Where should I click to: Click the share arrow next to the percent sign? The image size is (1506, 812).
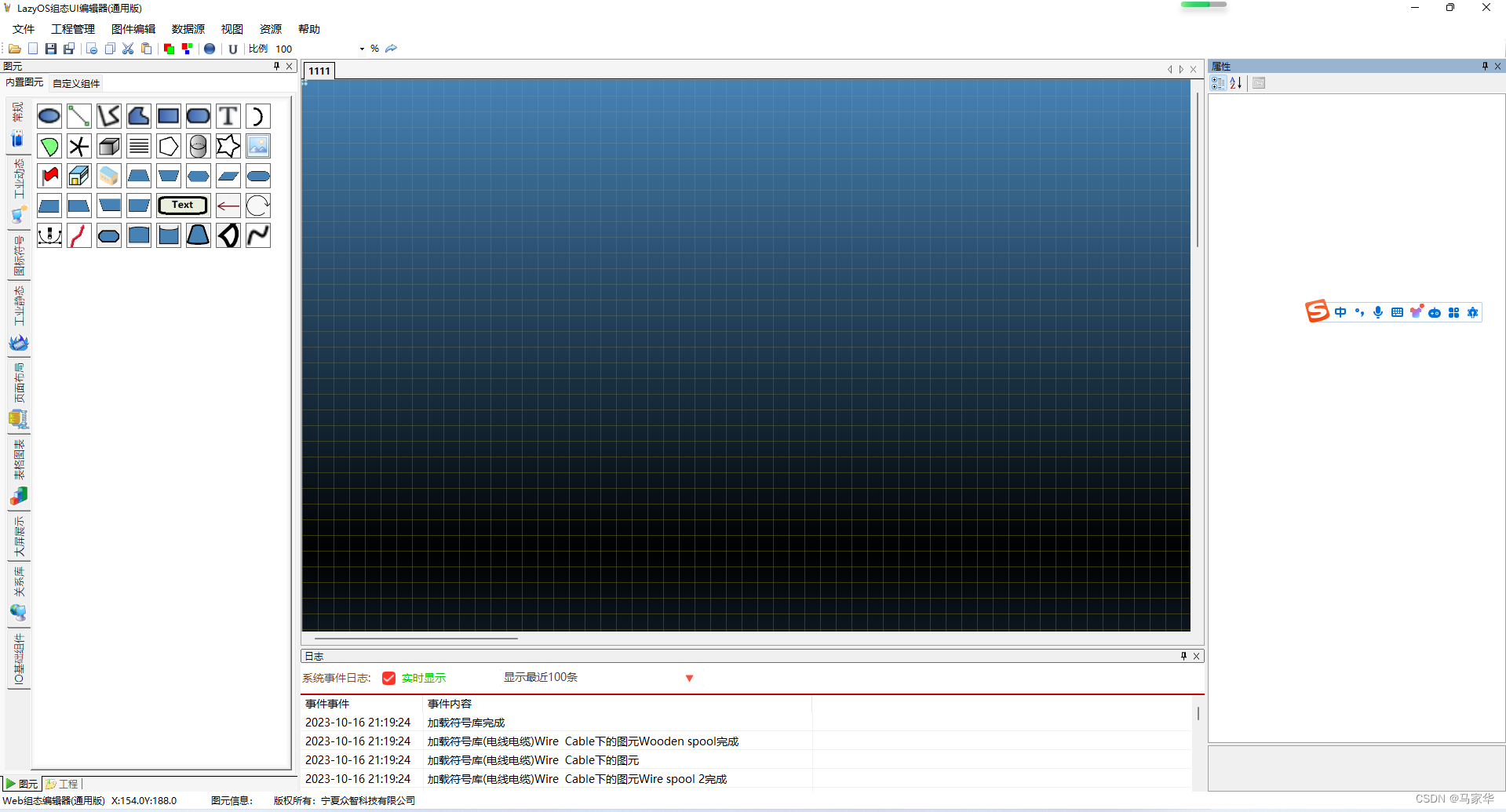click(391, 48)
